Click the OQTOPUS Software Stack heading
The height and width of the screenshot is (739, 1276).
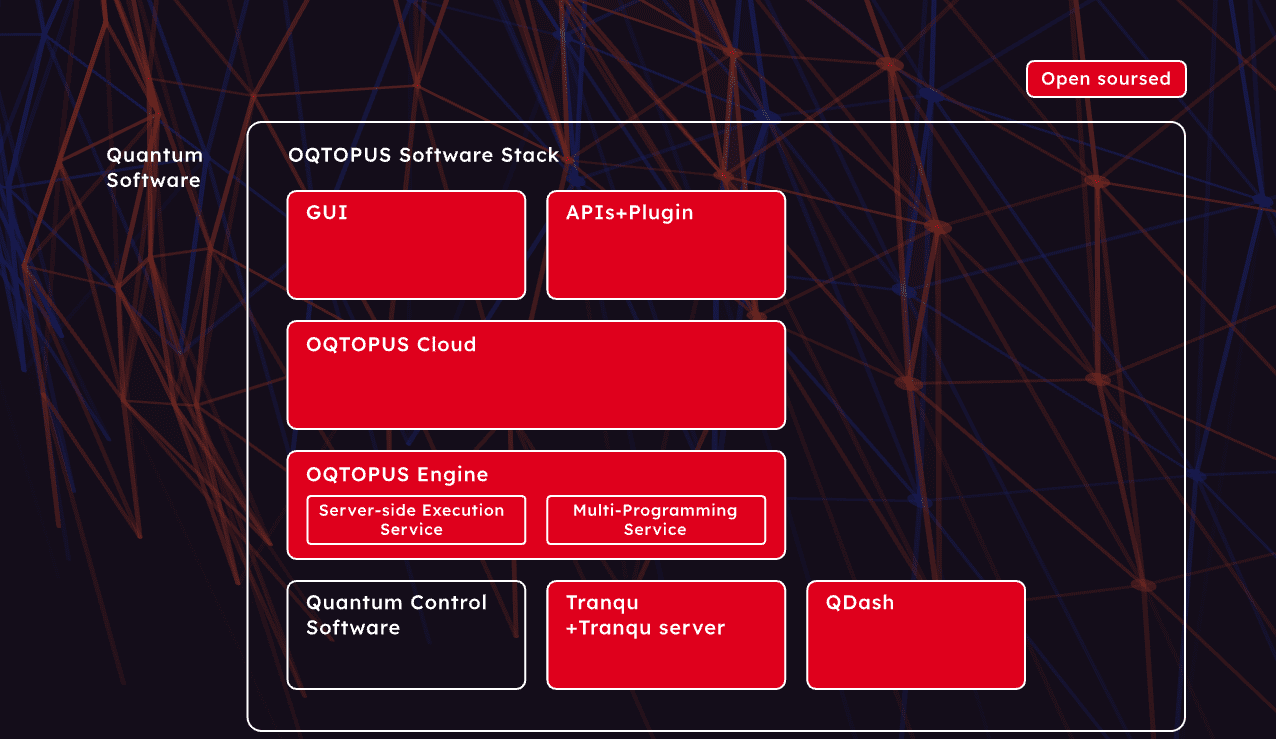pyautogui.click(x=423, y=155)
